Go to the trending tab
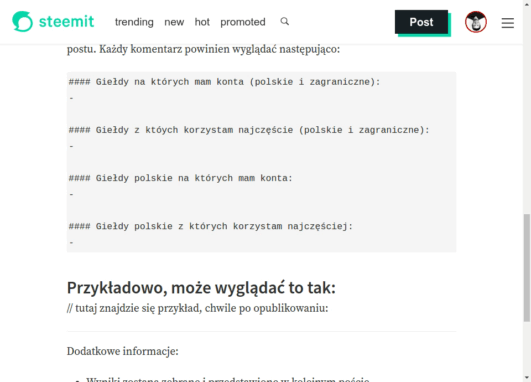This screenshot has height=382, width=531. 134,22
